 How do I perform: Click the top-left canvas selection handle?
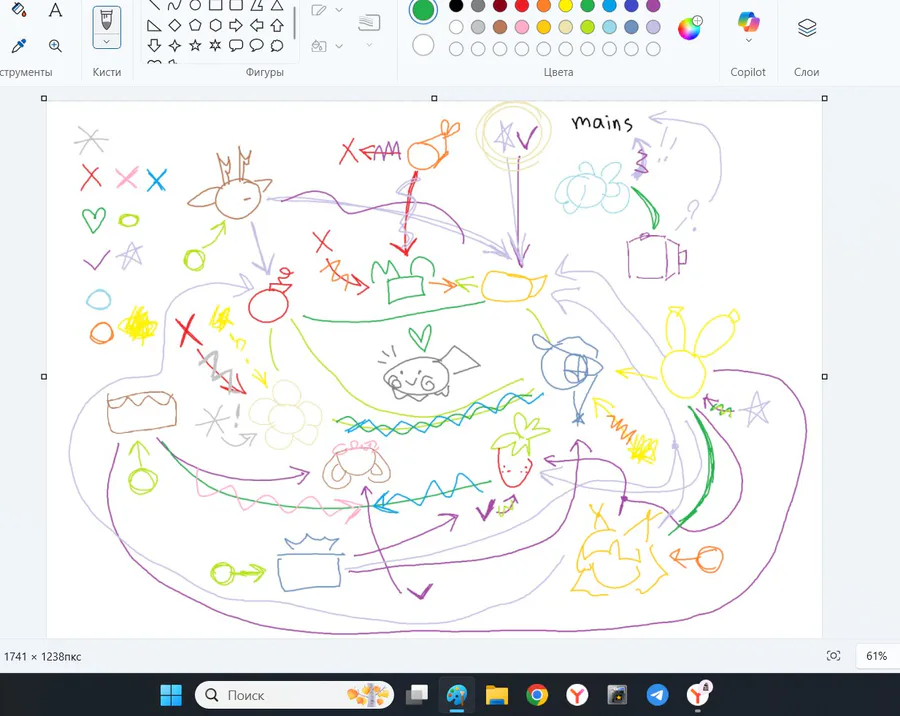[x=44, y=98]
